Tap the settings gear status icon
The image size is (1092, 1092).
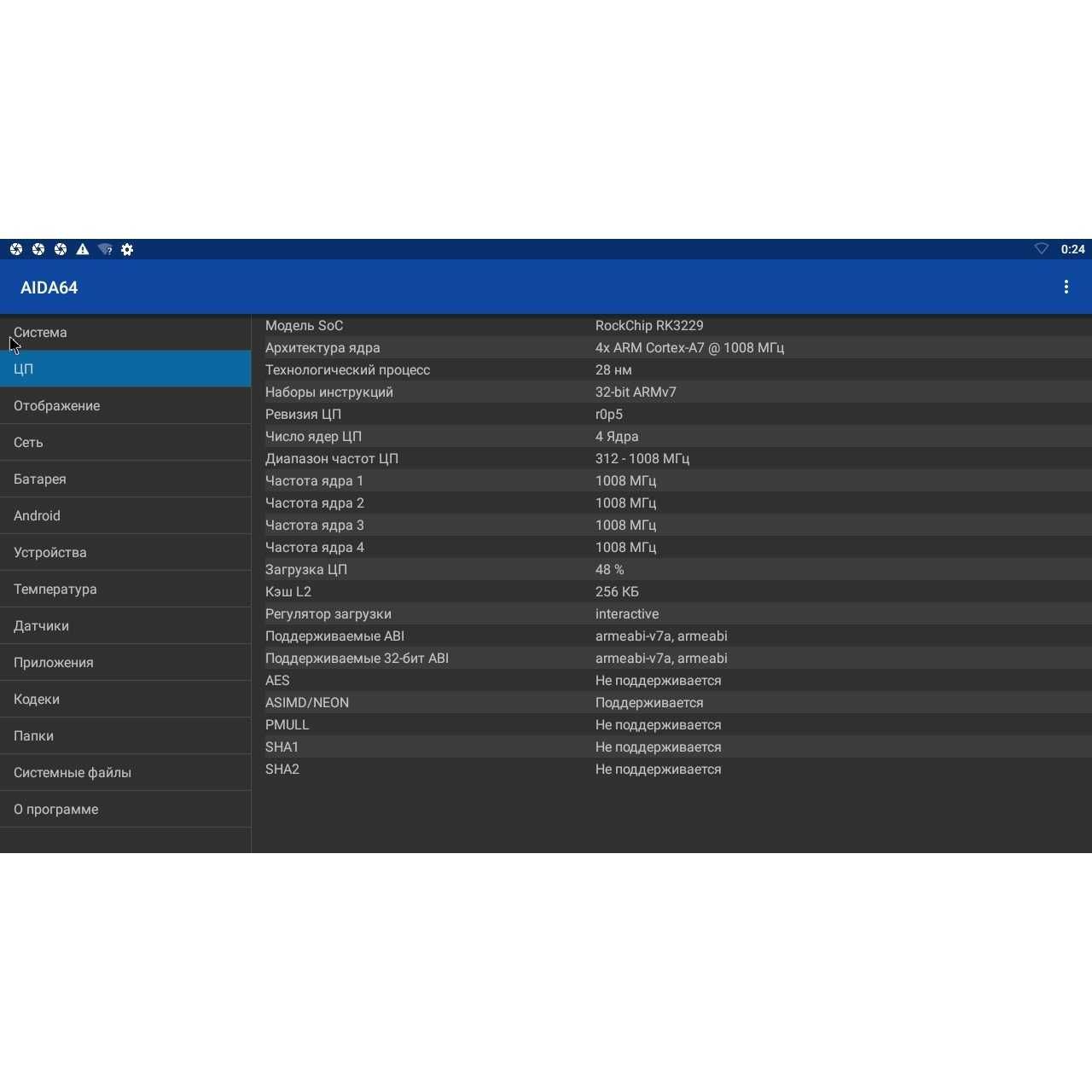coord(127,249)
